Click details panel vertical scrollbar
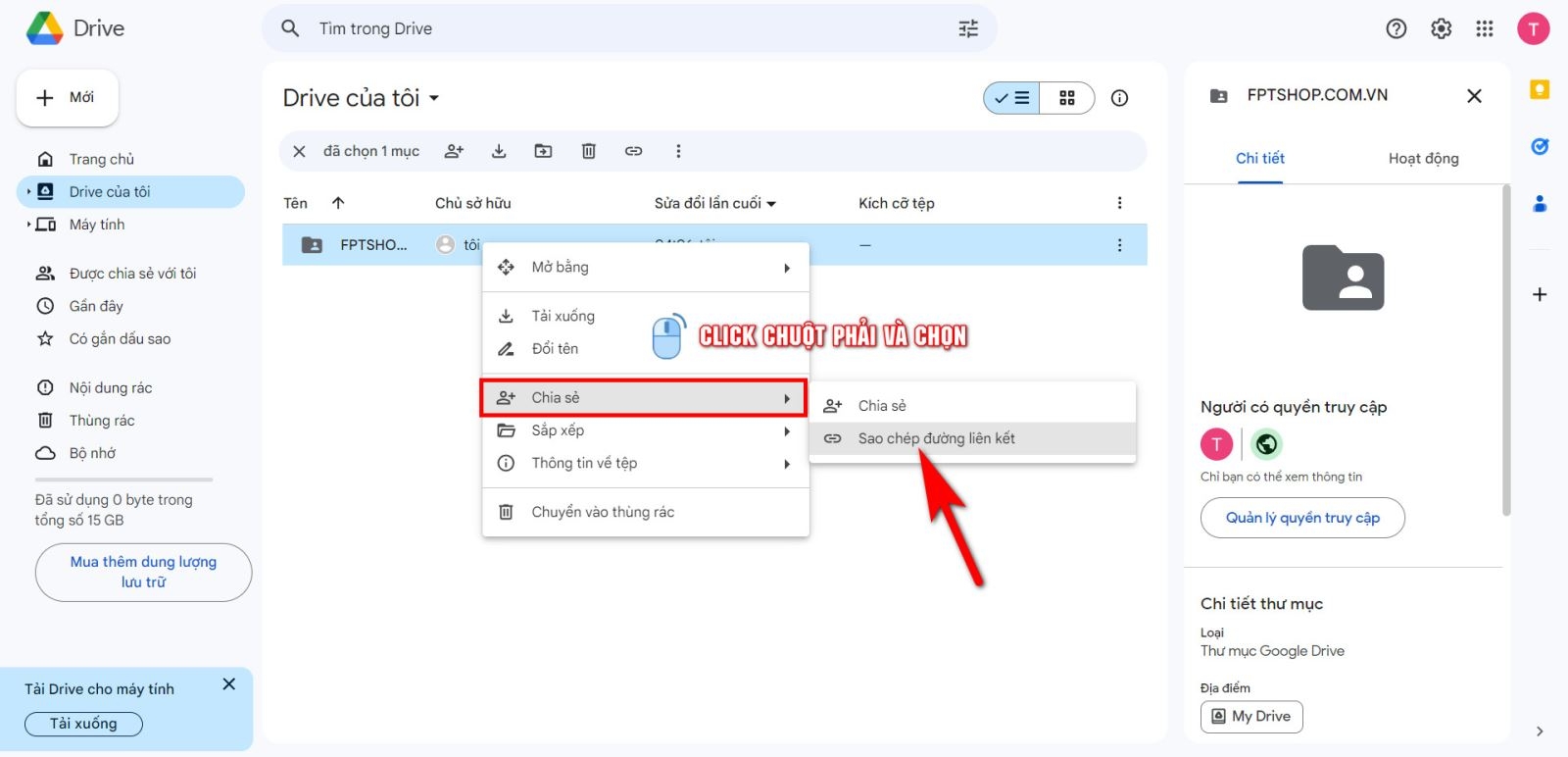Screen dimensions: 1568x757 click(x=1506, y=350)
